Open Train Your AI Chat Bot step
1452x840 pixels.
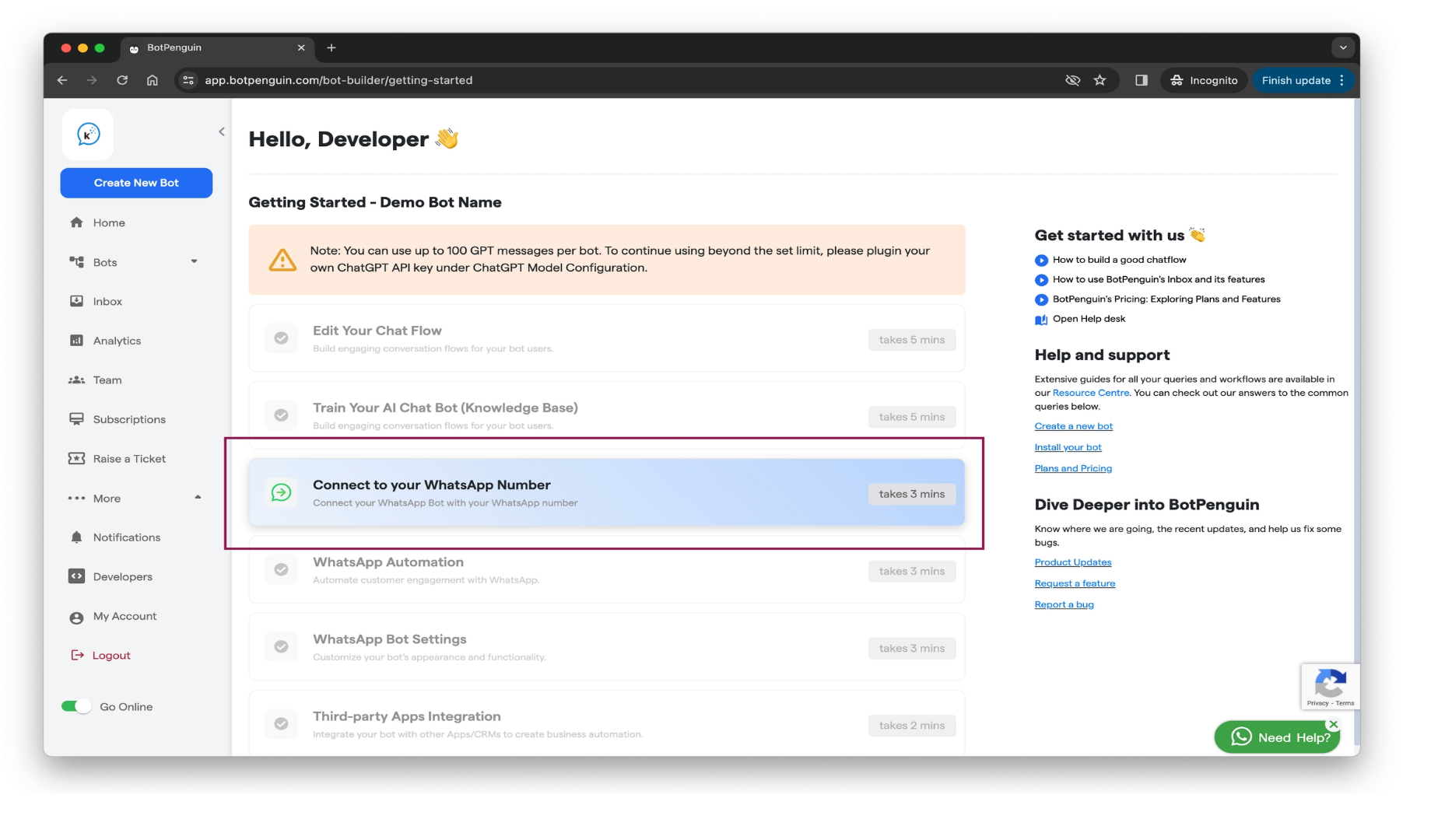click(607, 415)
